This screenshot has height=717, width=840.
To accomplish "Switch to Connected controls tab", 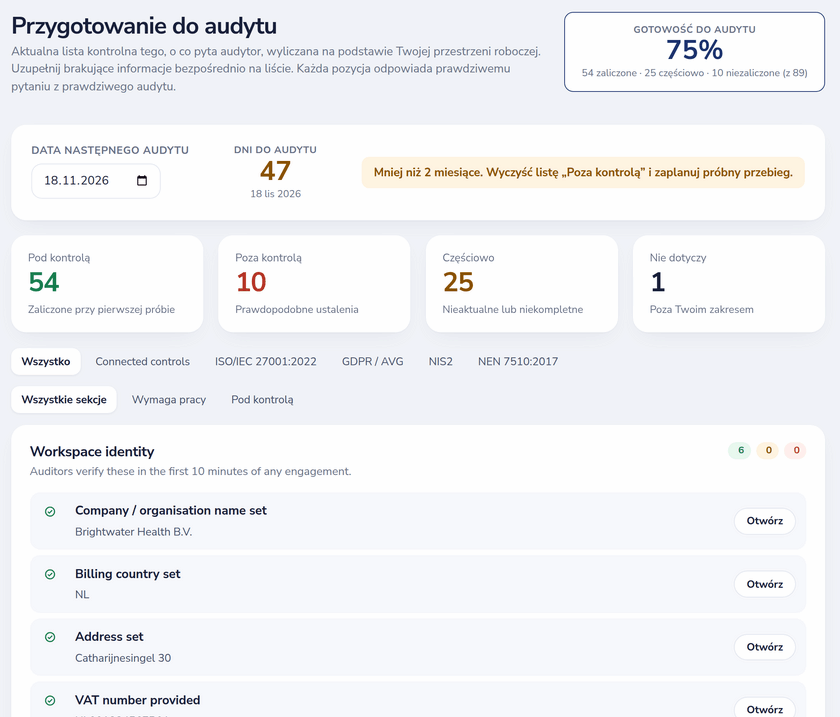I will 142,362.
